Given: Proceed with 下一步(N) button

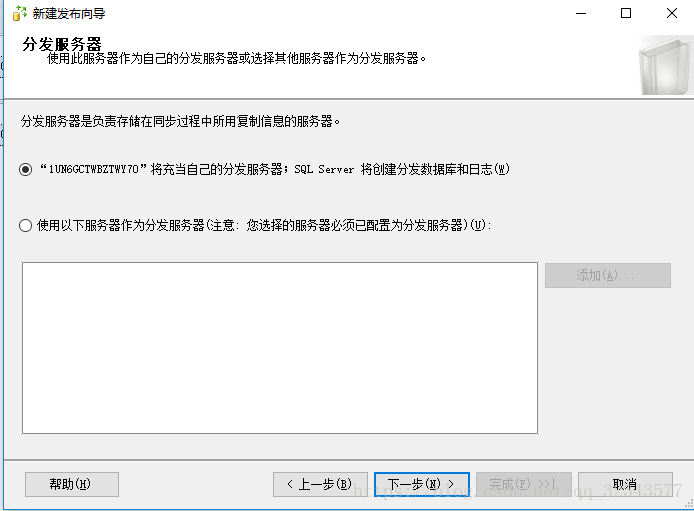Looking at the screenshot, I should click(x=422, y=484).
